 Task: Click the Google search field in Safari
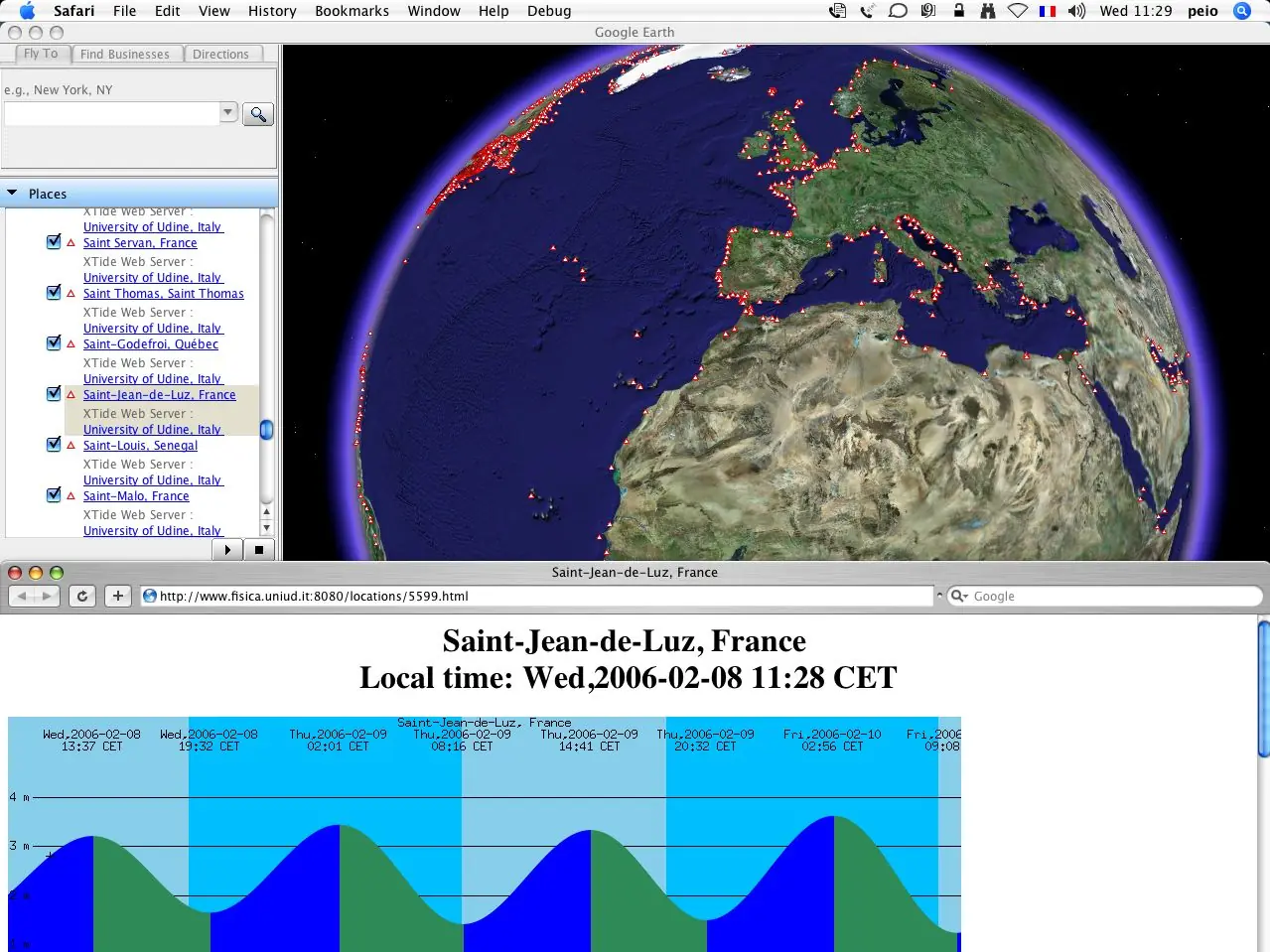pyautogui.click(x=1104, y=596)
